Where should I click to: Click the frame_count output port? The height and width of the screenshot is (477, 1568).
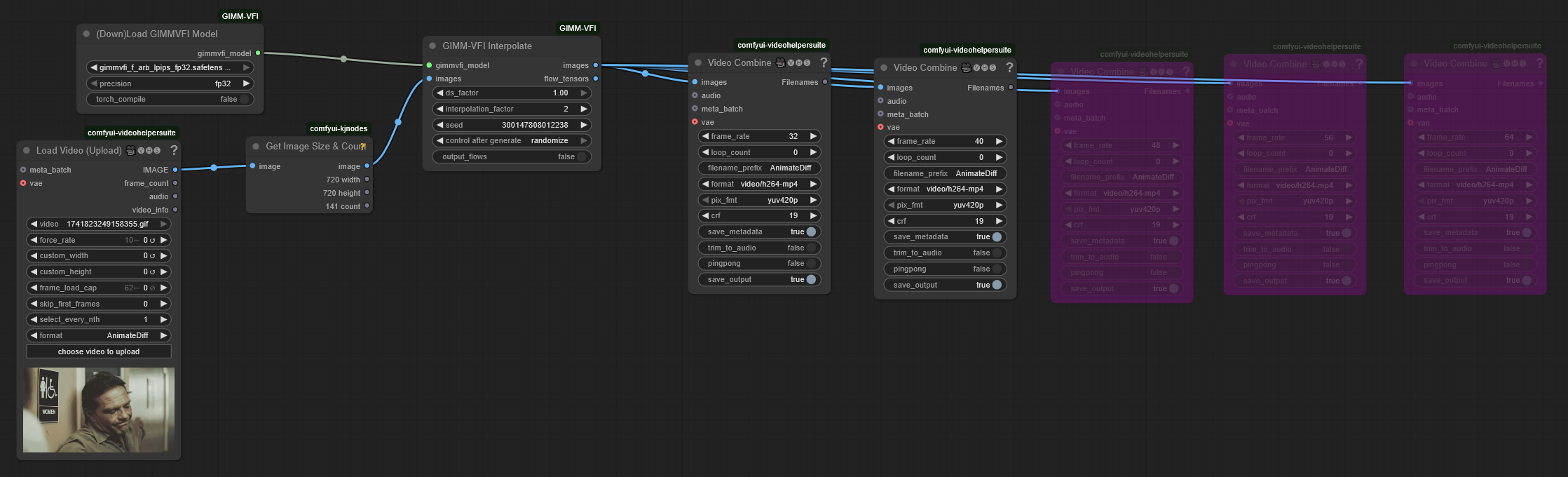175,183
